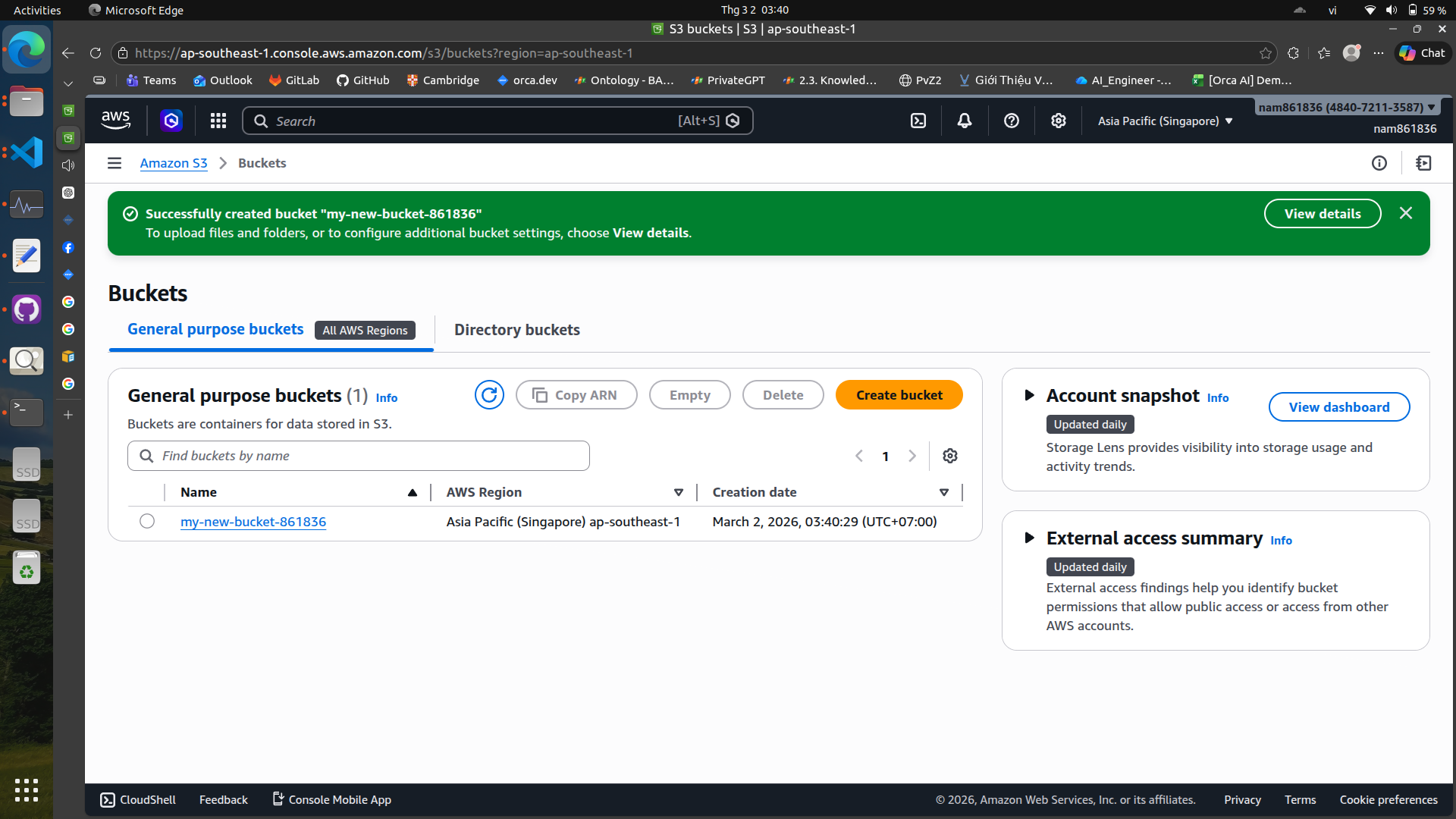Open the side navigation hamburger menu
This screenshot has width=1456, height=819.
tap(115, 163)
